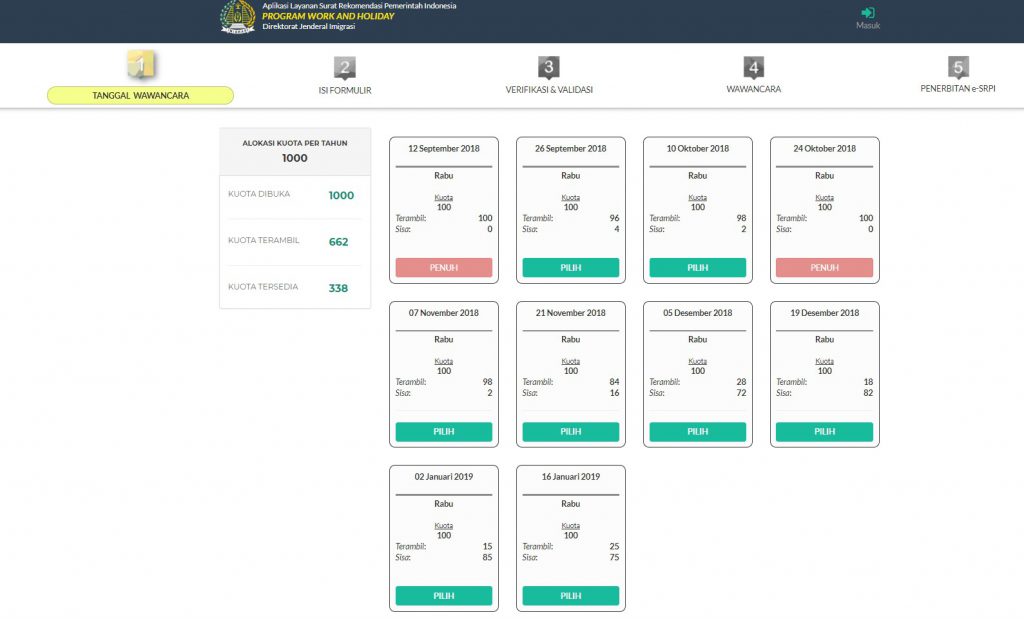1024x619 pixels.
Task: Select step 4 Wawancara icon
Action: coord(754,67)
